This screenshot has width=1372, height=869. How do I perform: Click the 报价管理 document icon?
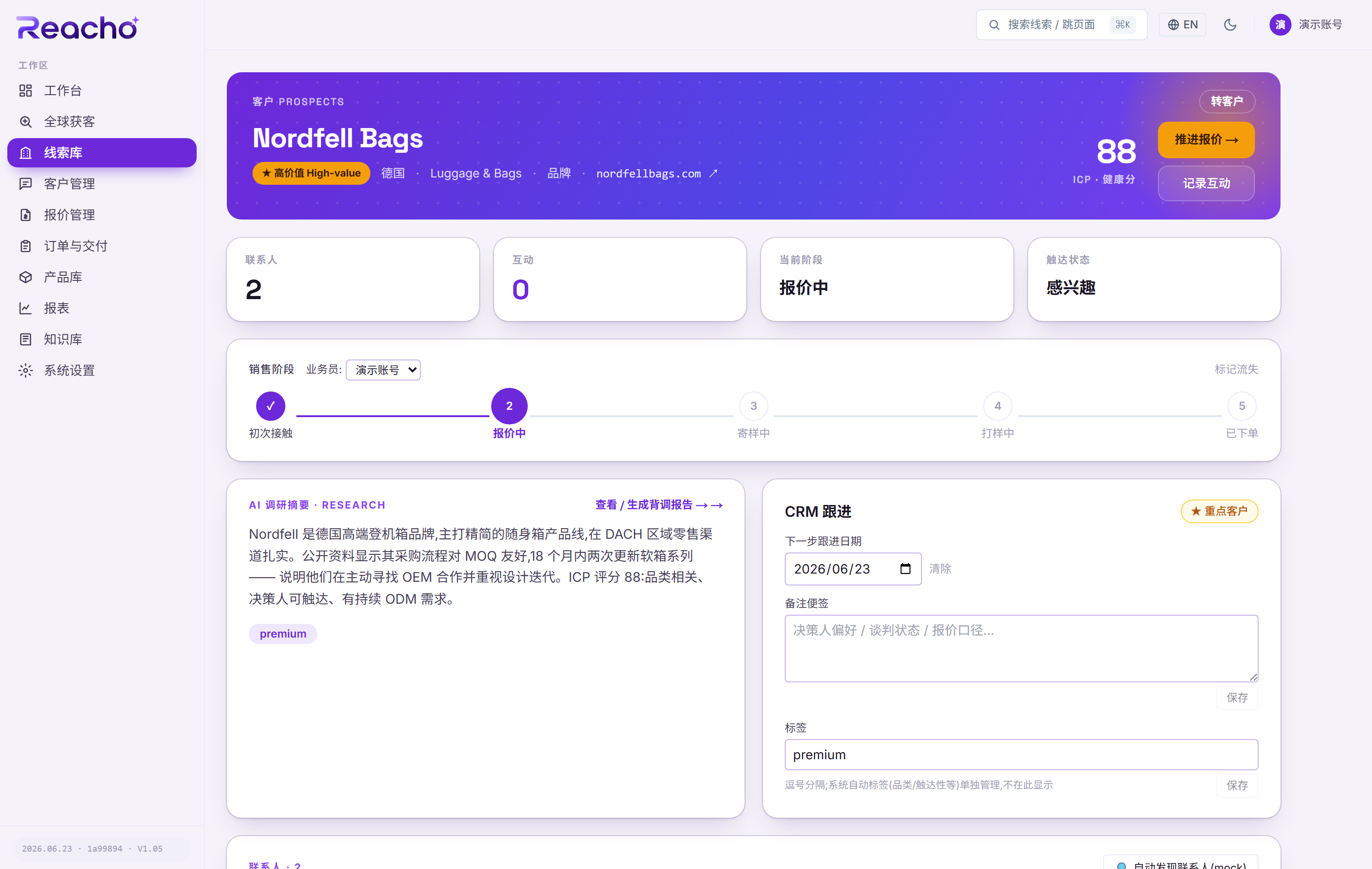coord(26,215)
